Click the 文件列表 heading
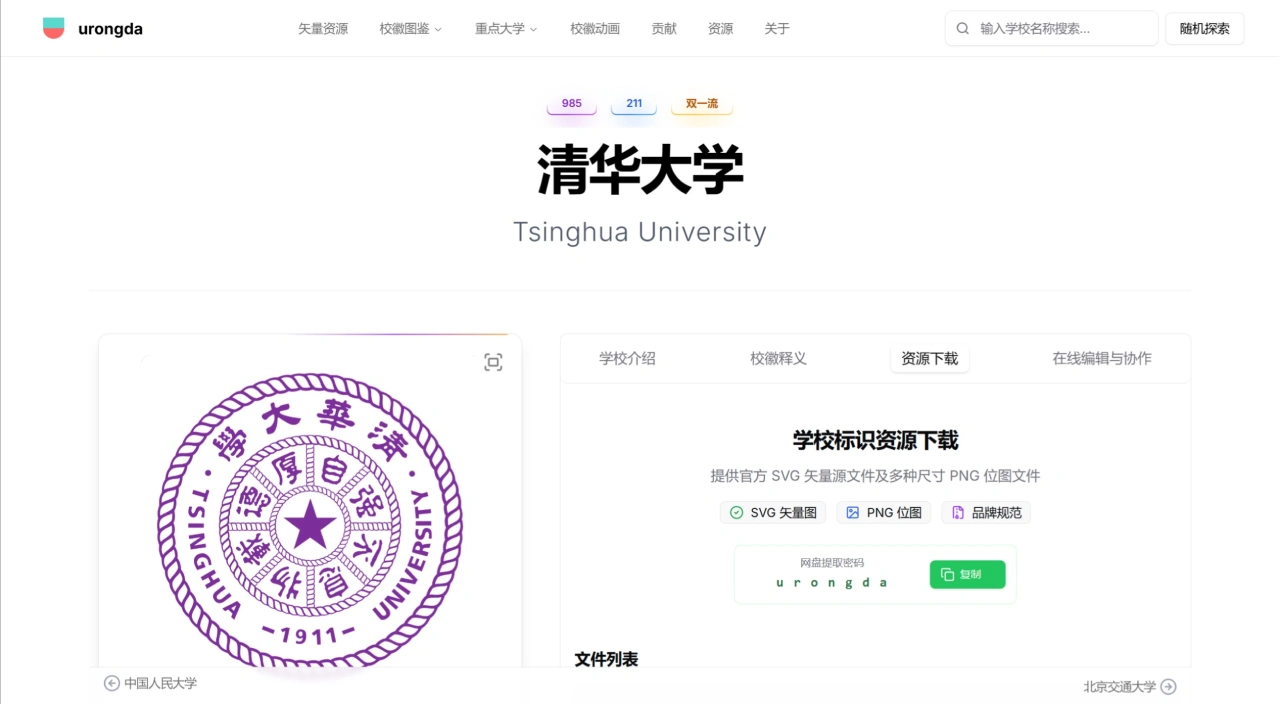Viewport: 1280px width, 704px height. point(606,659)
